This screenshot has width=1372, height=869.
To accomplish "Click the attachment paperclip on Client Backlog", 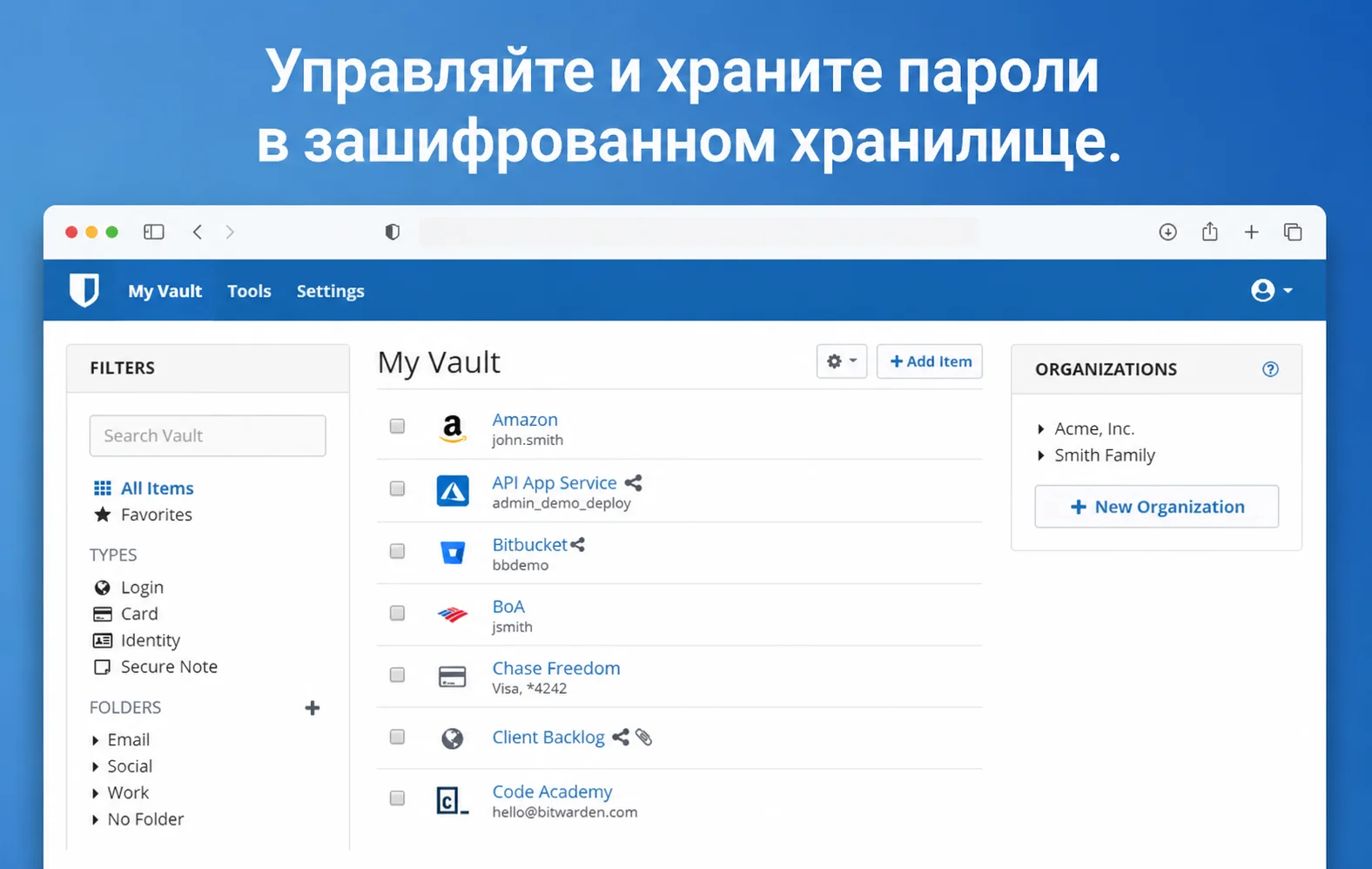I will [x=644, y=738].
